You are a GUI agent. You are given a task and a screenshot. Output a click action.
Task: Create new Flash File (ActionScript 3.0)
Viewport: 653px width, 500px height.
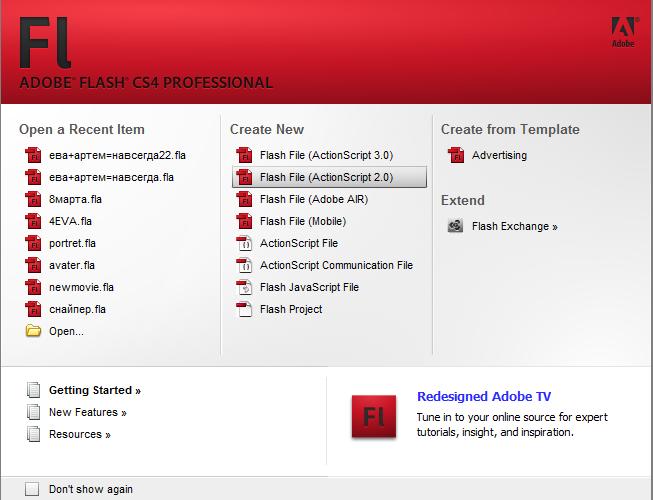326,155
